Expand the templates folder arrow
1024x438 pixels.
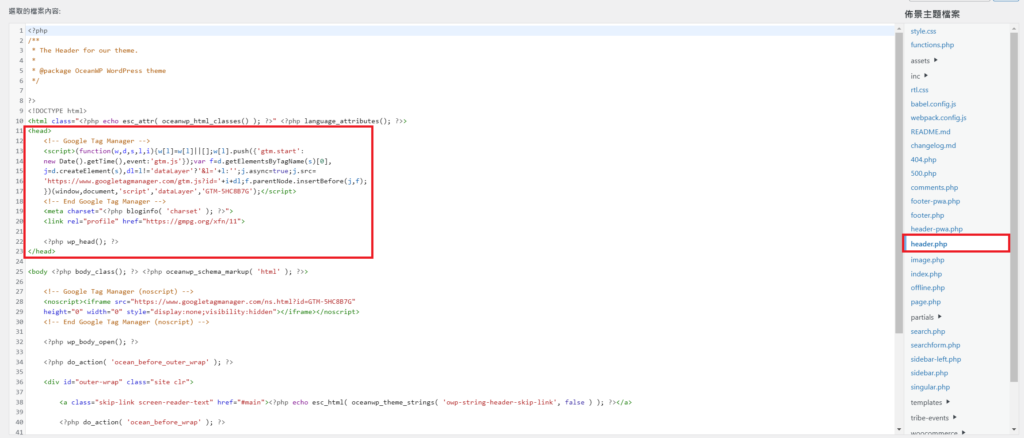[948, 401]
